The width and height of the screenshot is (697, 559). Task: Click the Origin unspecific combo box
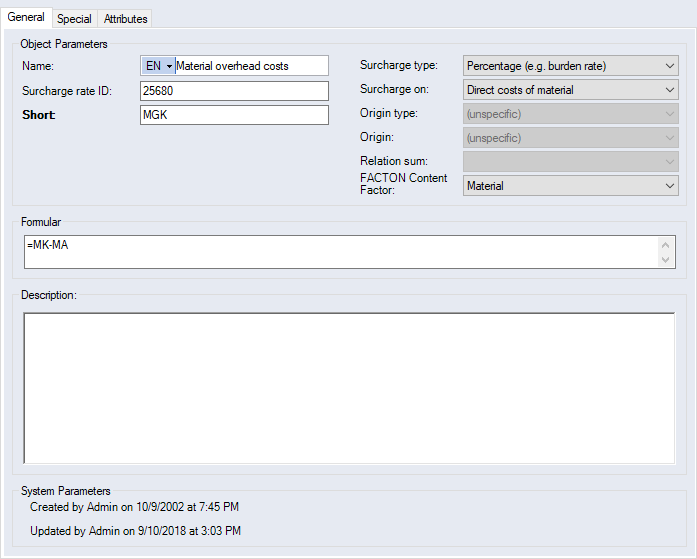click(x=570, y=138)
